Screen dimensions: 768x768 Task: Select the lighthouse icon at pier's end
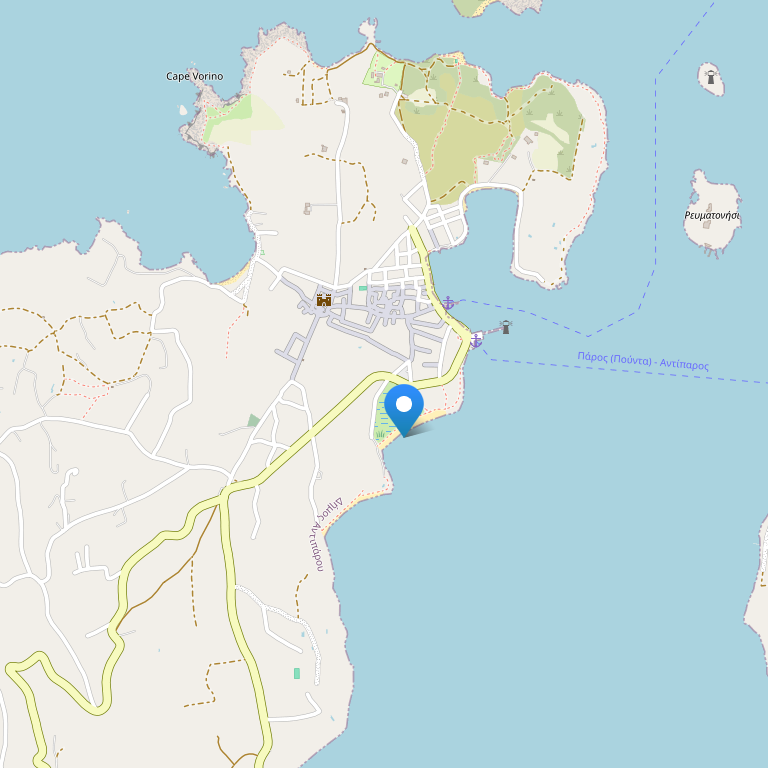(506, 327)
